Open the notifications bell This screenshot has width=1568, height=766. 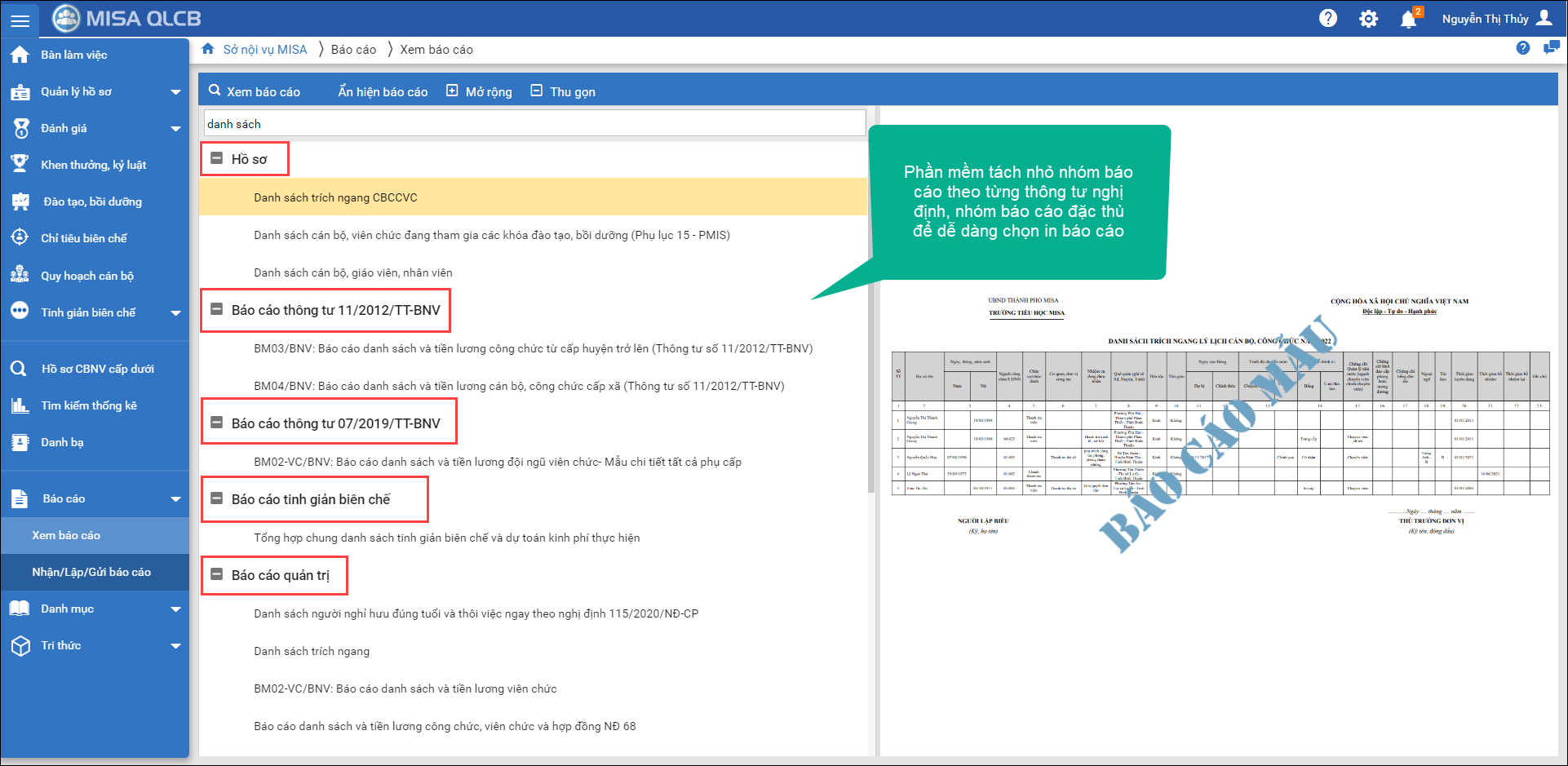click(1408, 19)
